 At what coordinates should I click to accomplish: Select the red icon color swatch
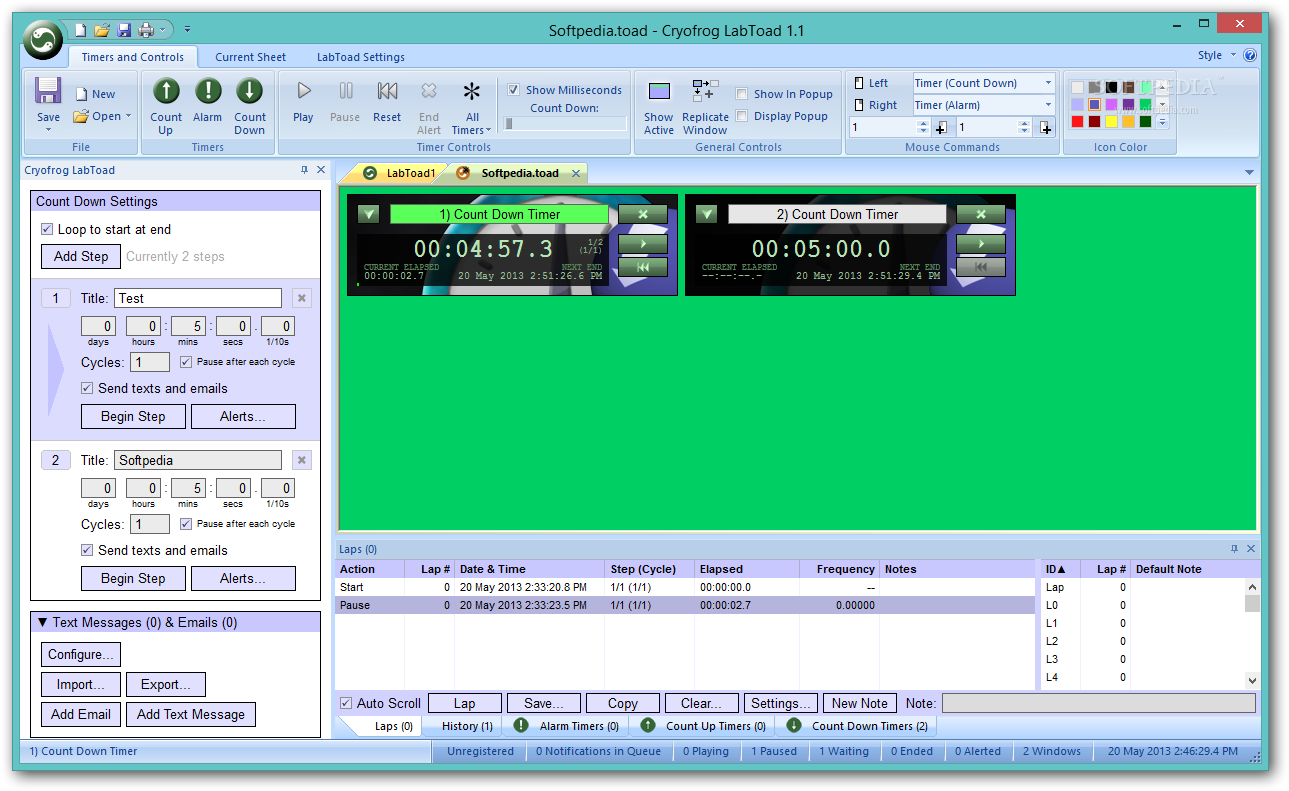point(1077,122)
